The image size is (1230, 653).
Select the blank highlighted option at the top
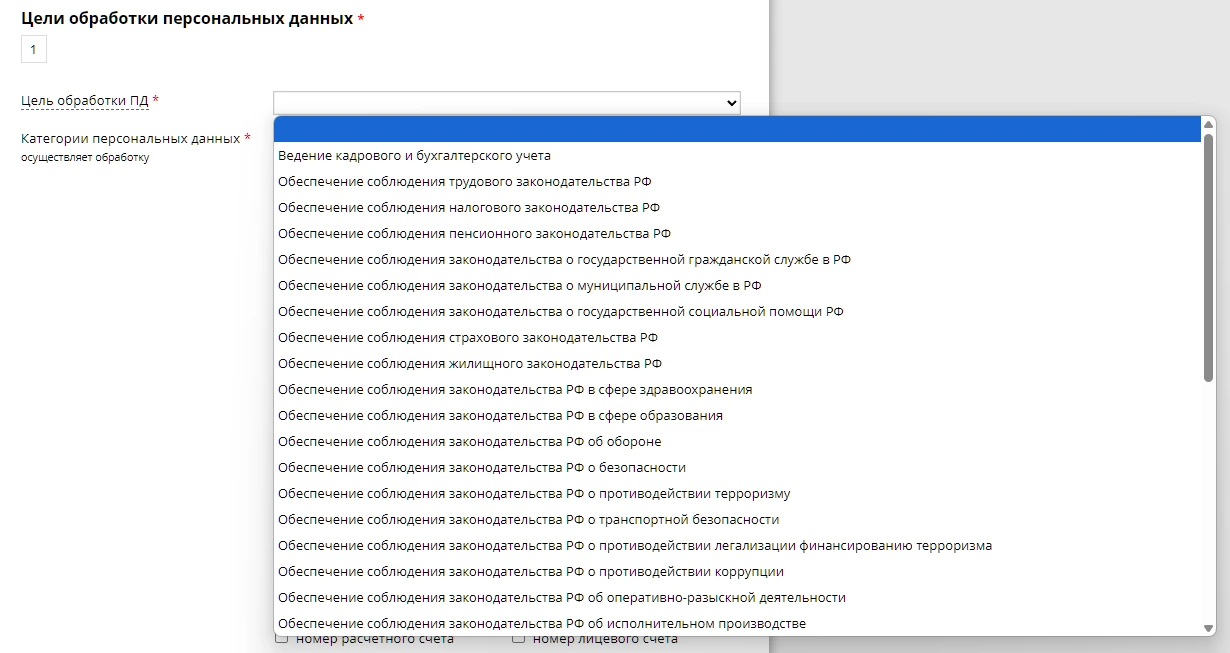click(738, 129)
